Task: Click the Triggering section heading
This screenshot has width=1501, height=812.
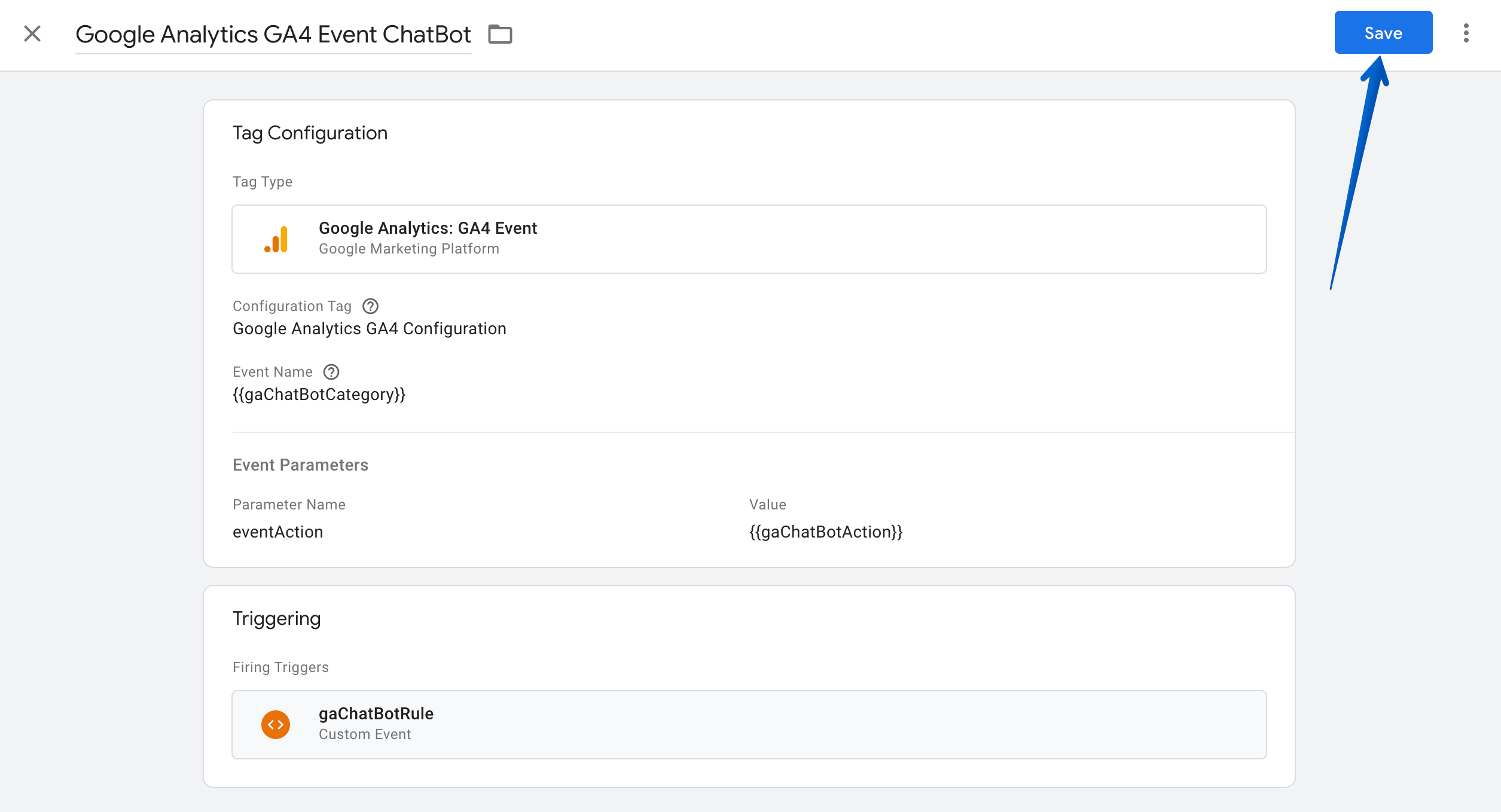Action: click(x=276, y=618)
